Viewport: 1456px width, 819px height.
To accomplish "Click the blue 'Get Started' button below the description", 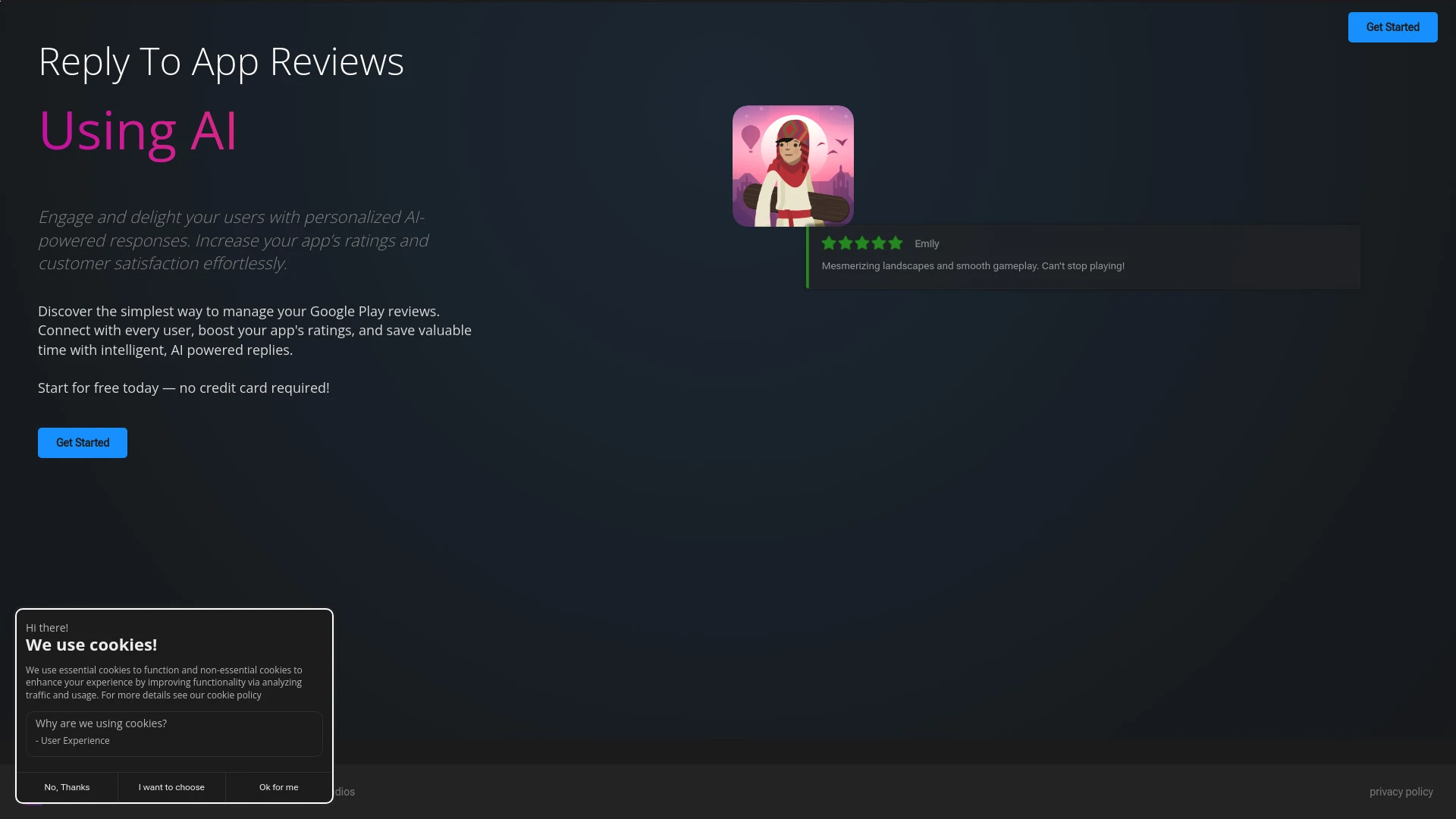I will click(82, 442).
